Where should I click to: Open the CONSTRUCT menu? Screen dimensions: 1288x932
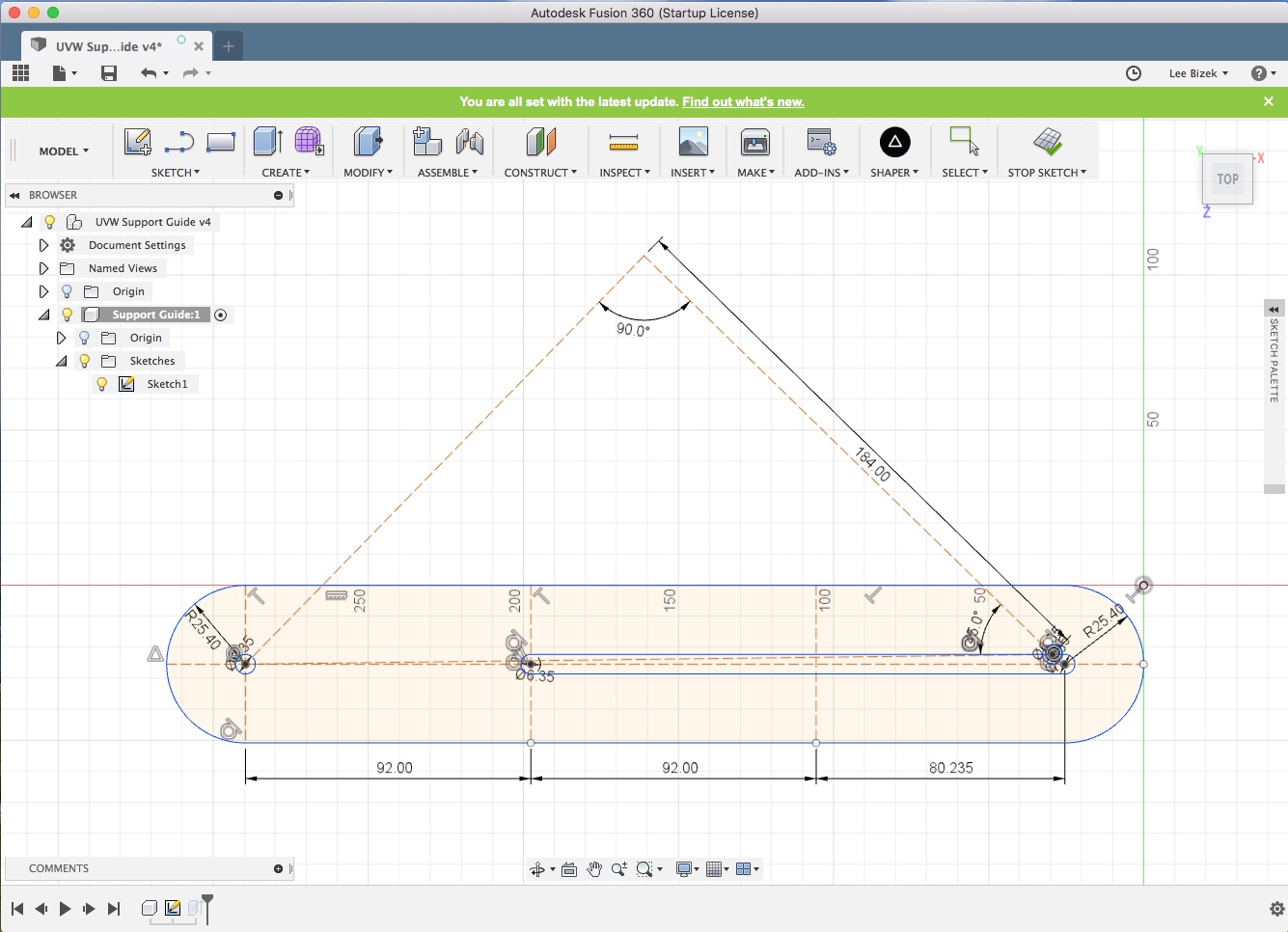[540, 173]
